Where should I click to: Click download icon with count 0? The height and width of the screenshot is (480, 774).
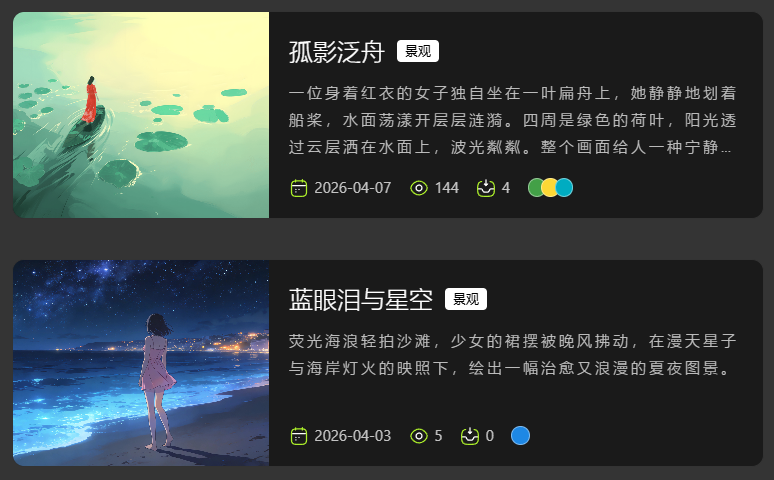(x=470, y=436)
